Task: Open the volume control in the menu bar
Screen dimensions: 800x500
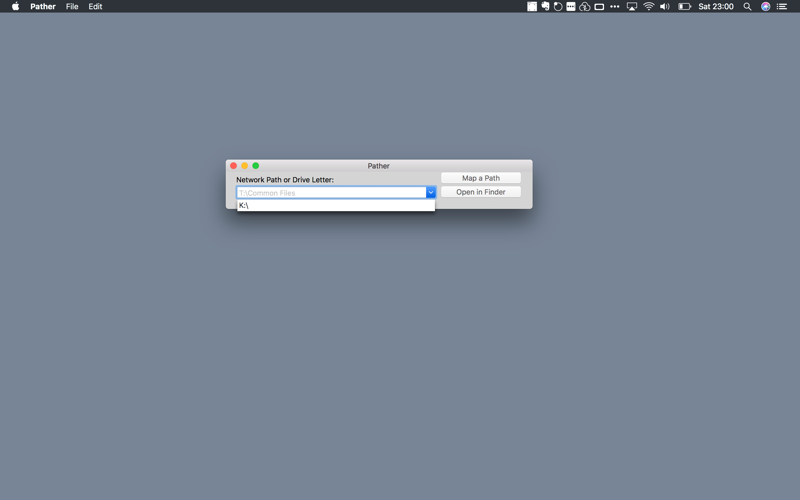Action: [x=664, y=7]
